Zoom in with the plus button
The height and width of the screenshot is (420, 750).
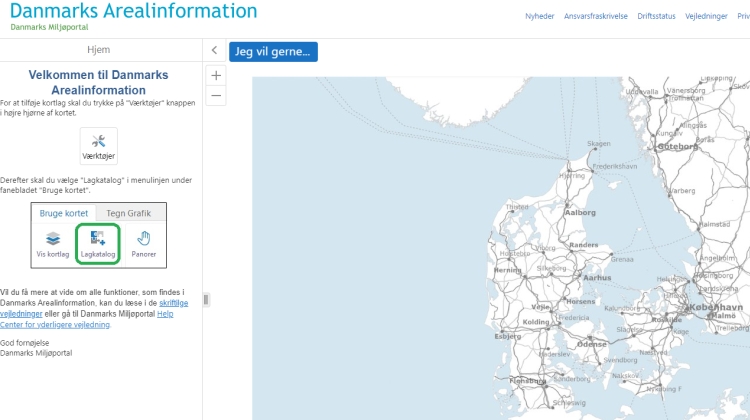[x=216, y=76]
